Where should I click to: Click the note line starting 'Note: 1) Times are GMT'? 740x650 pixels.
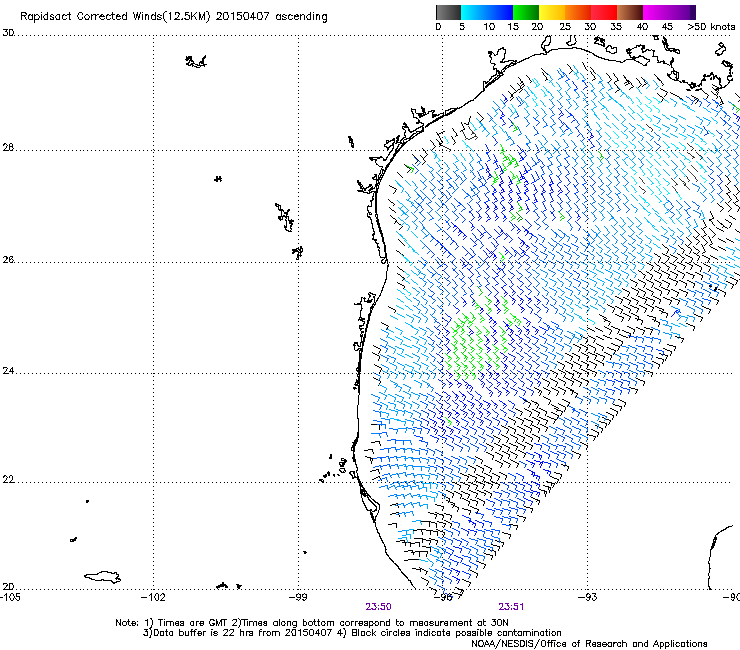tap(312, 623)
